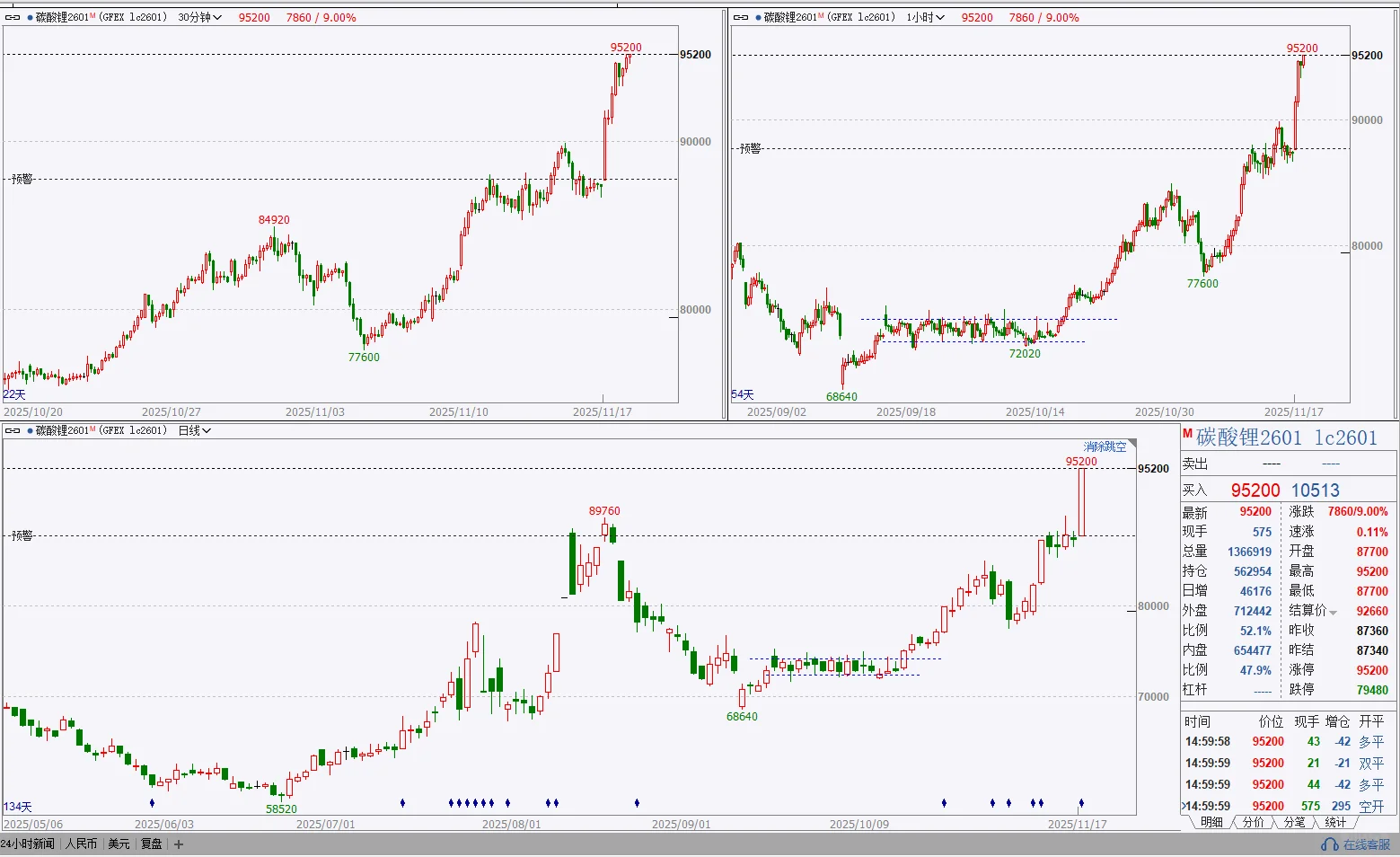
Task: Open the 日线 period dropdown
Action: coord(194,430)
